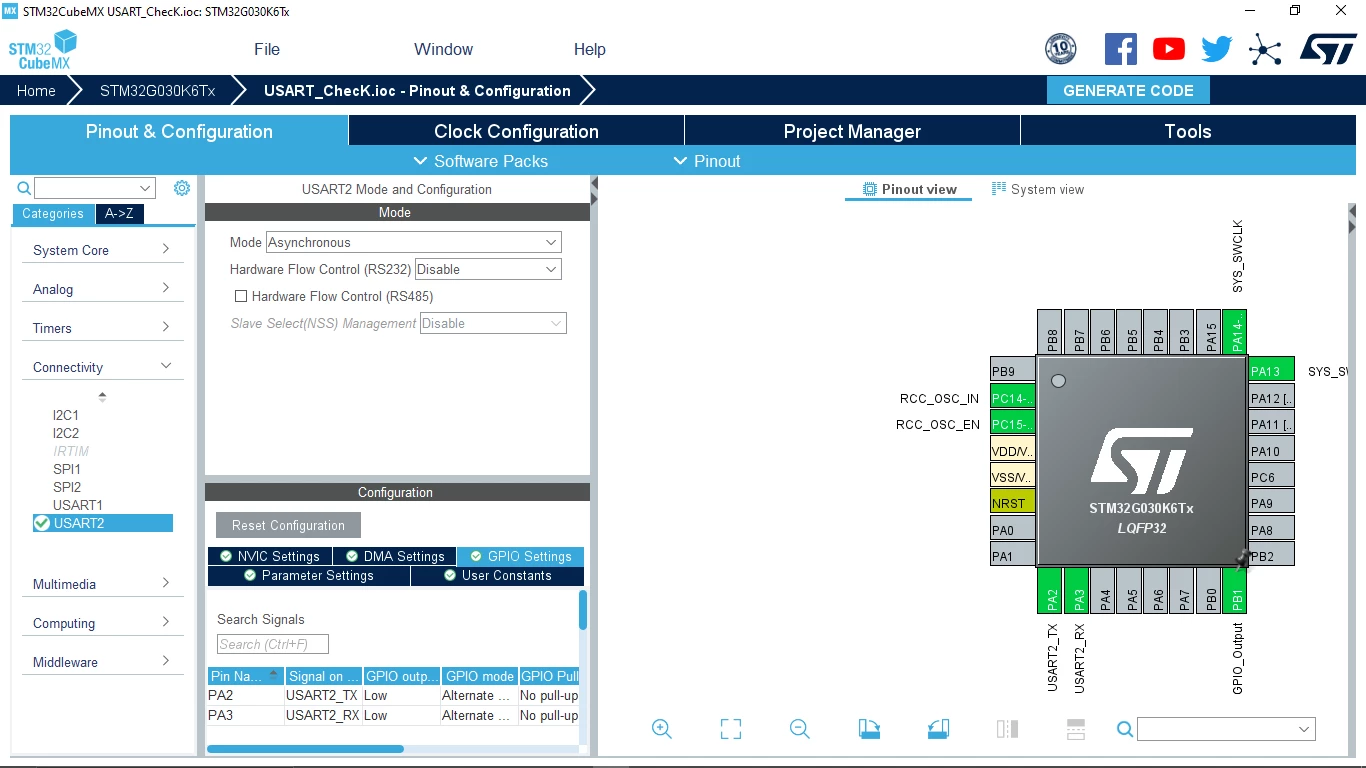Open the DMA Settings tab

[x=395, y=556]
